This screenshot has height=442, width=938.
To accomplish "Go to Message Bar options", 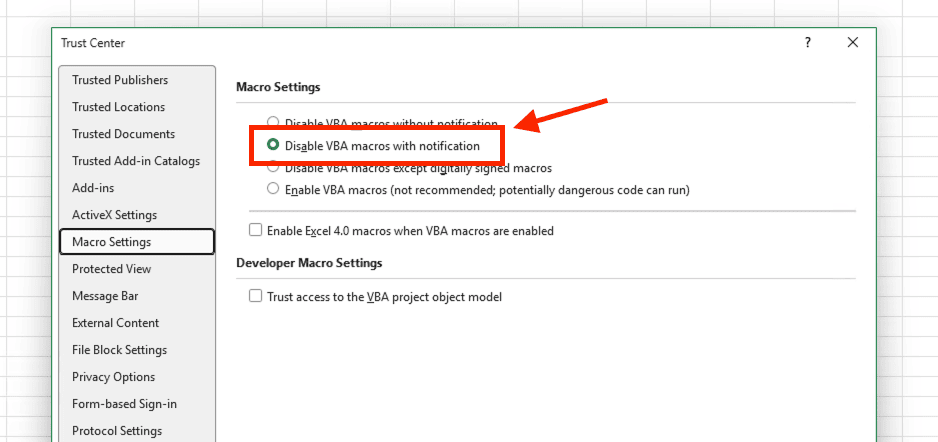I will [x=105, y=296].
